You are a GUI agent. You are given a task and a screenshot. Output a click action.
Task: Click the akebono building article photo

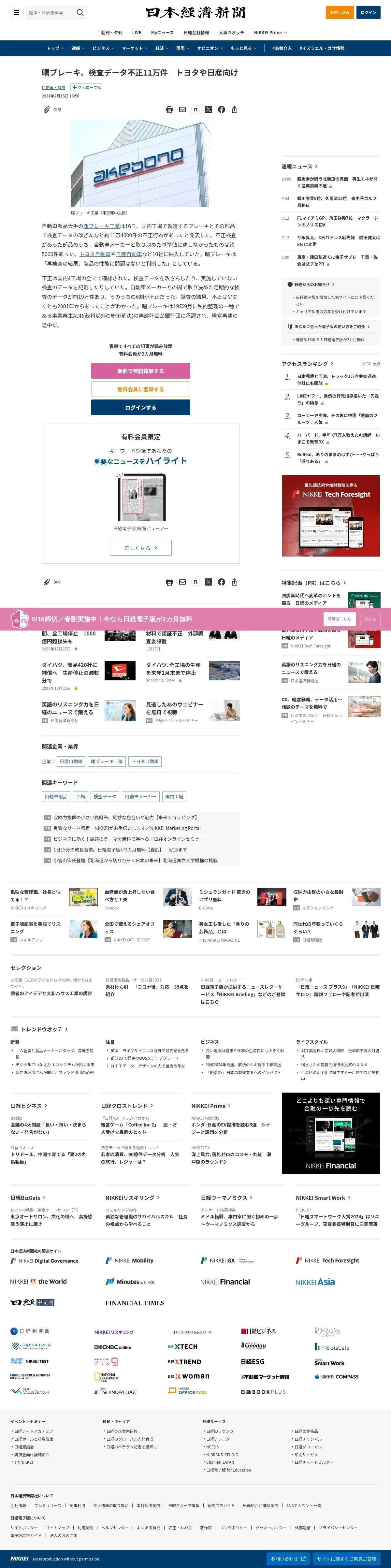tap(141, 163)
